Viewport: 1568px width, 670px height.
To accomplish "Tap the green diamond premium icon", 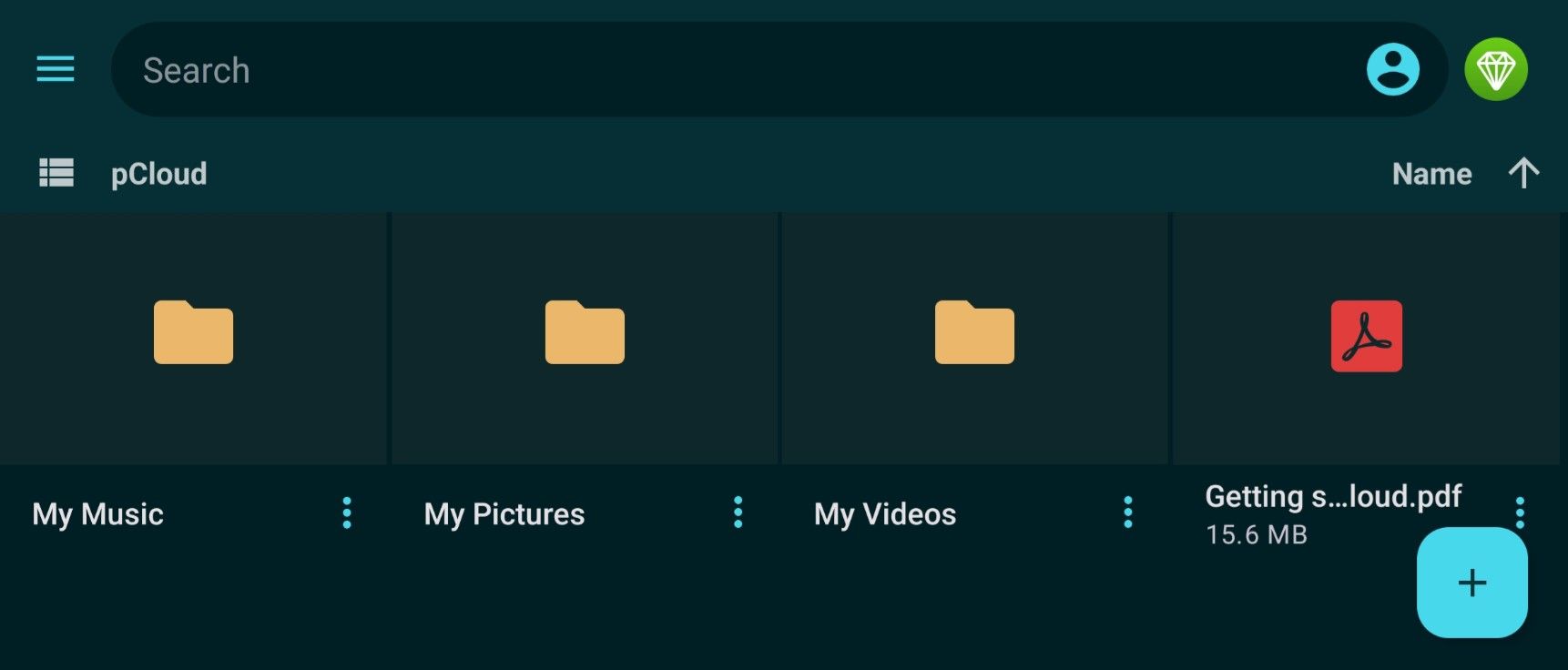I will 1495,69.
